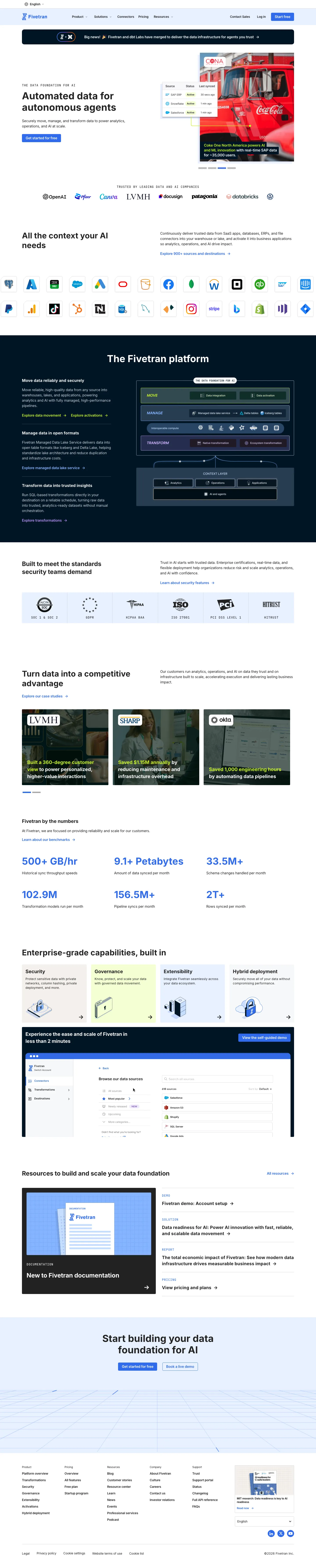Open the English language dropdown in the footer
This screenshot has height=1568, width=316.
264,1521
